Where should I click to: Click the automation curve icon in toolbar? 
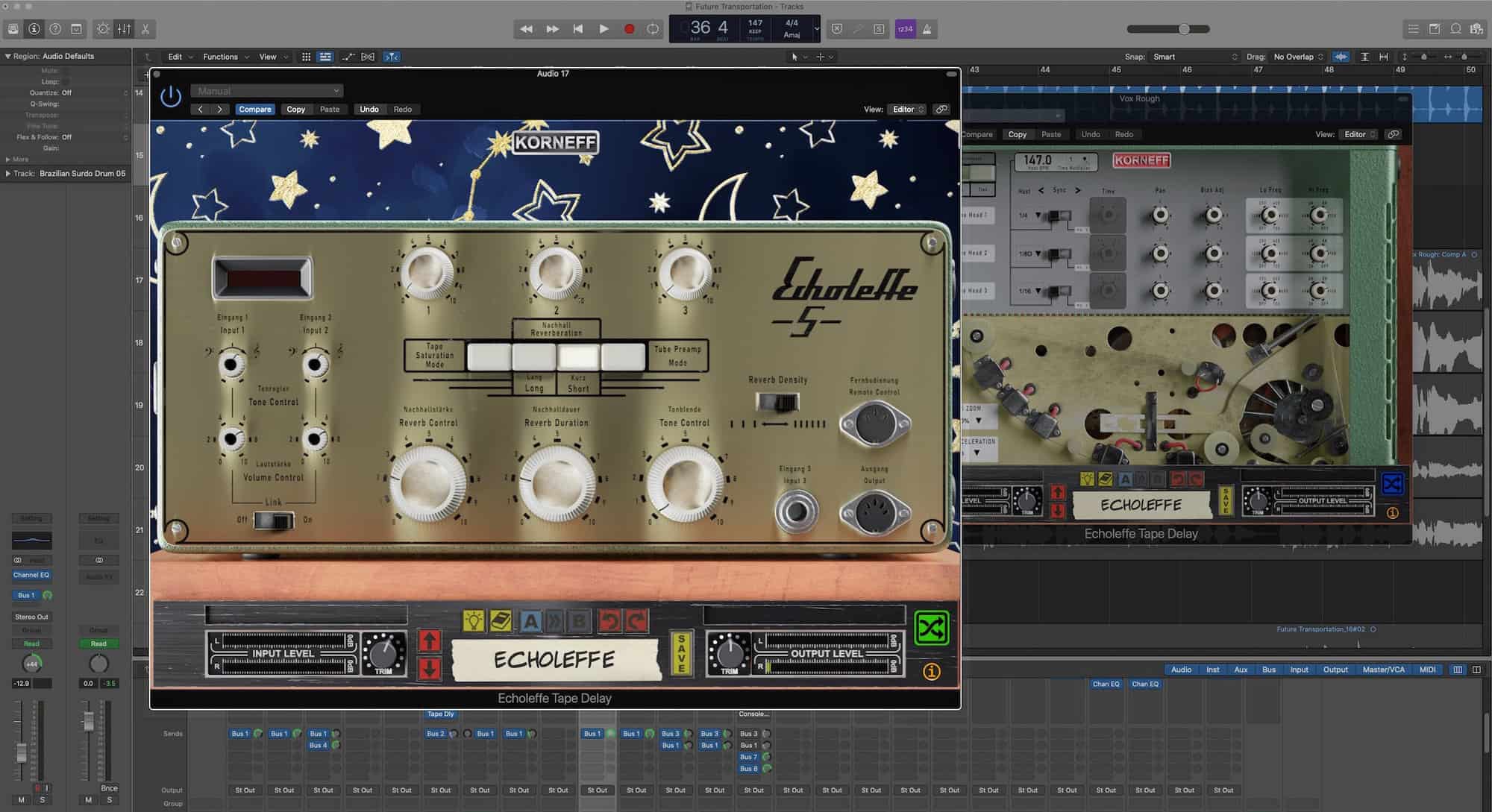coord(348,57)
